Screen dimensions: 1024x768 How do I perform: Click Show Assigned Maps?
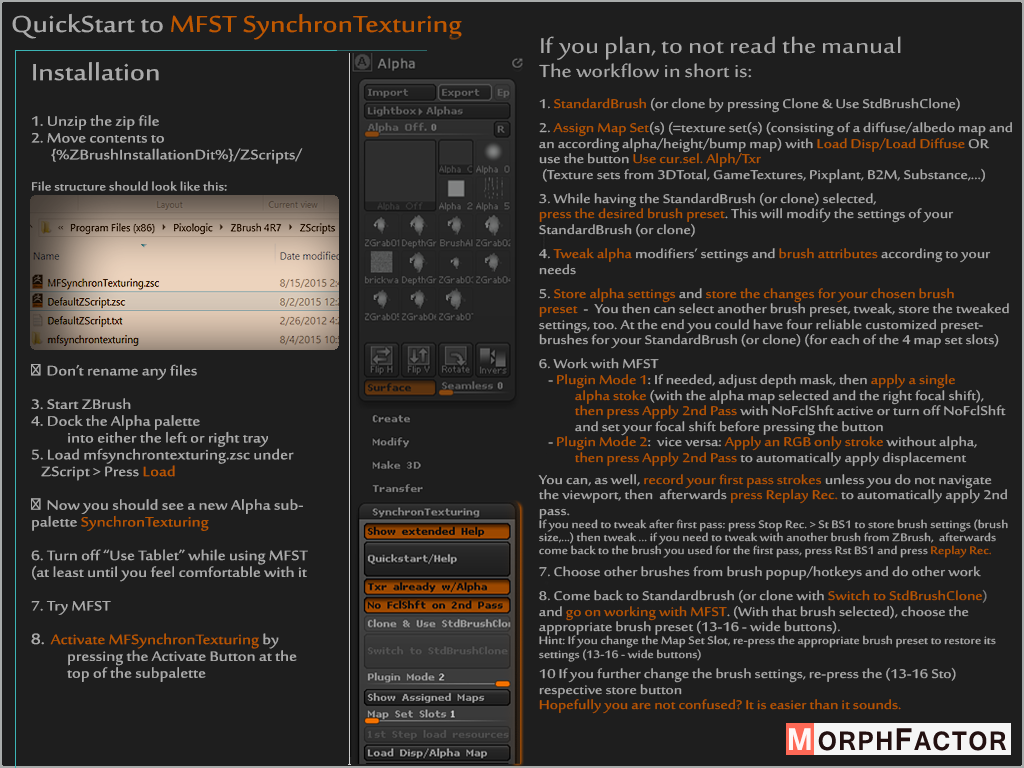(438, 697)
